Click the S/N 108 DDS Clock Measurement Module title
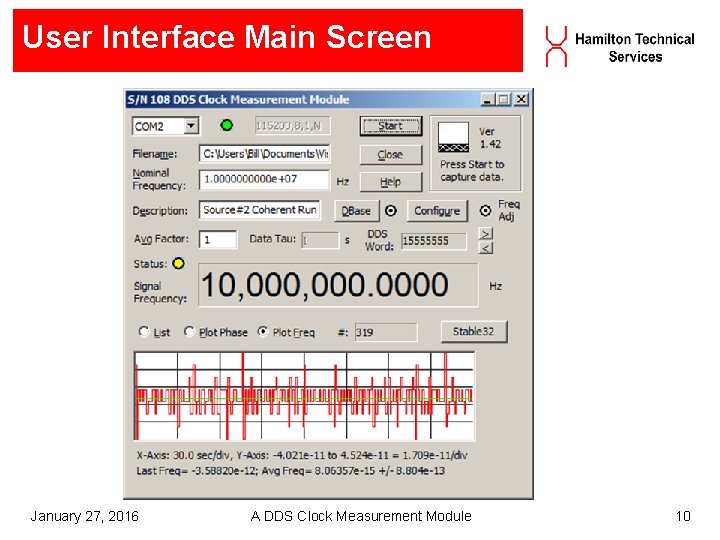The height and width of the screenshot is (540, 720). [238, 100]
